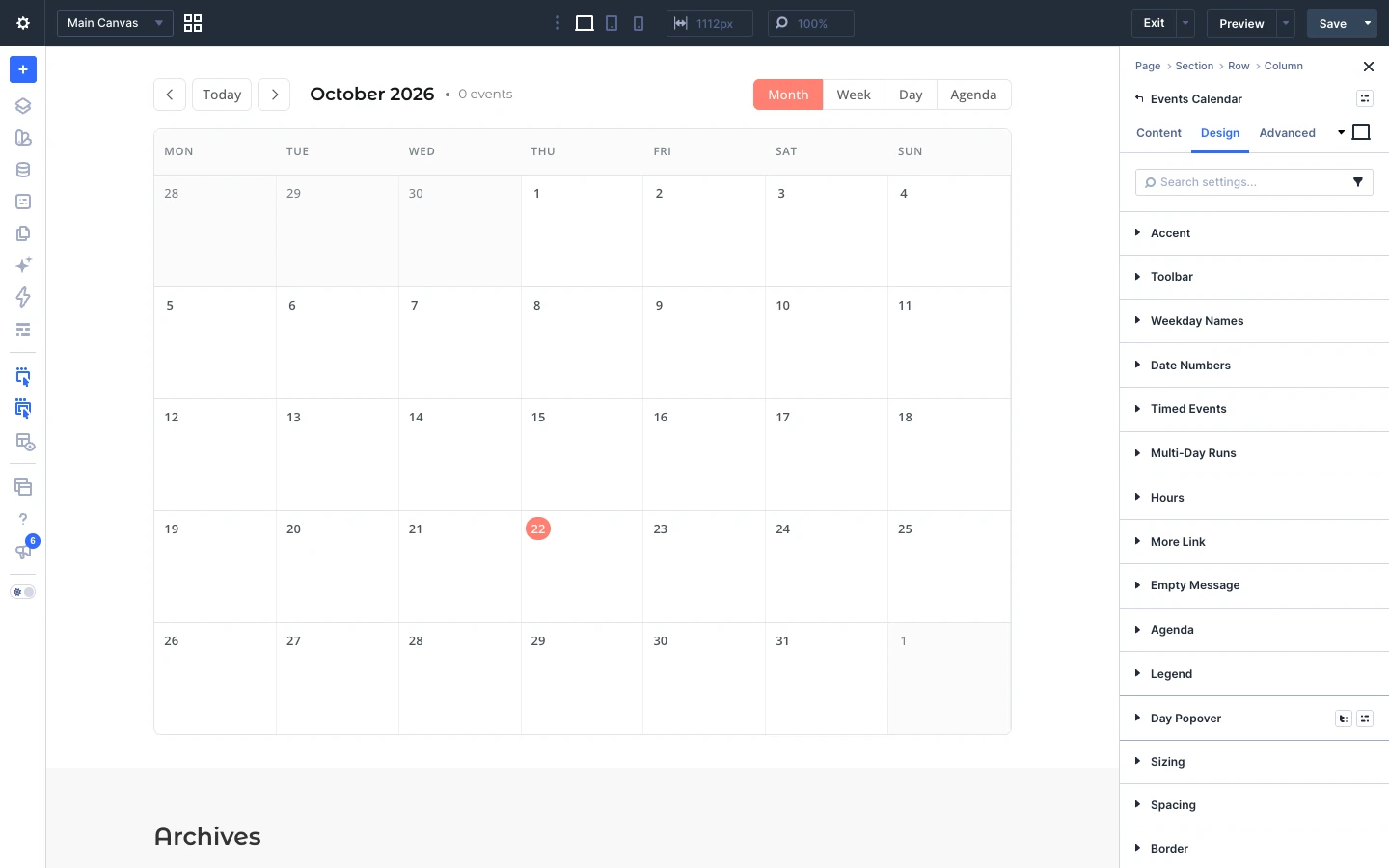Image resolution: width=1389 pixels, height=868 pixels.
Task: Switch to desktop viewport icon
Action: [x=585, y=23]
